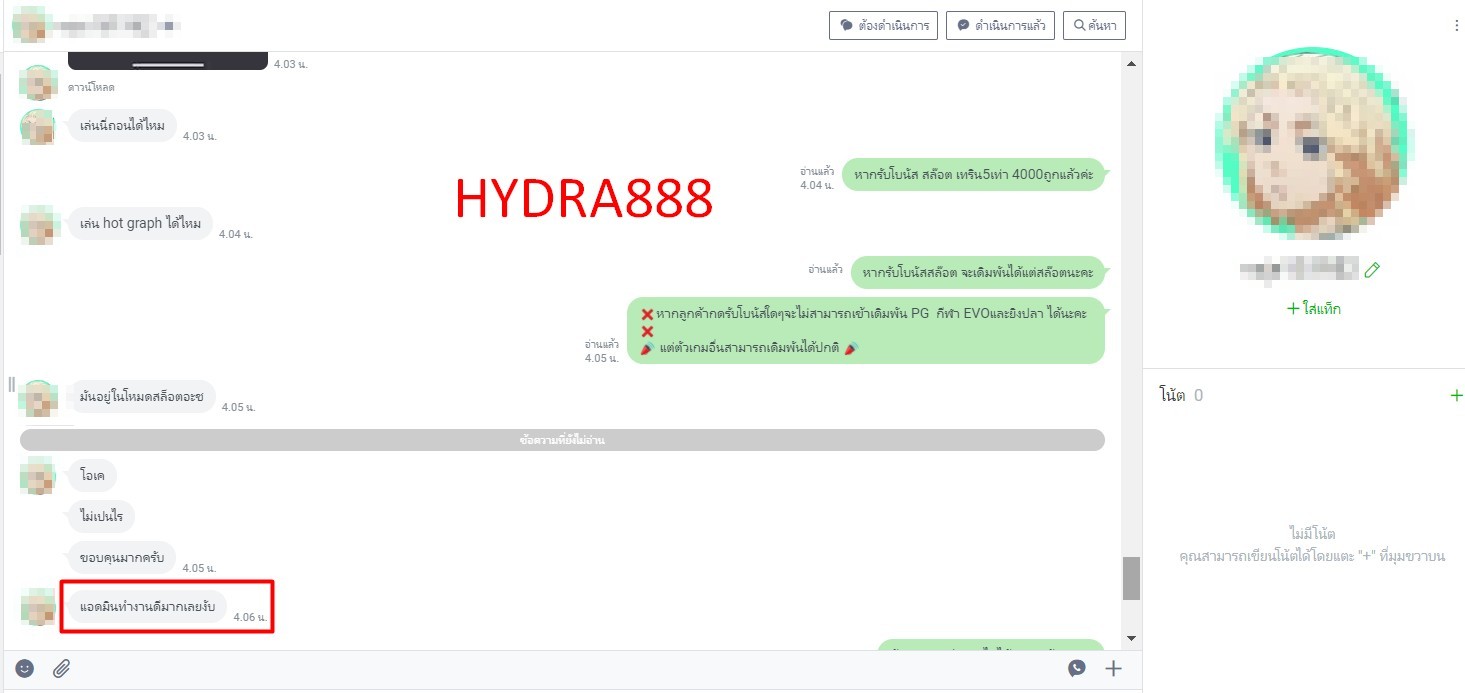Screen dimensions: 1465x693
Task: Mark chat as ต้องดำเนินการ
Action: (x=883, y=25)
